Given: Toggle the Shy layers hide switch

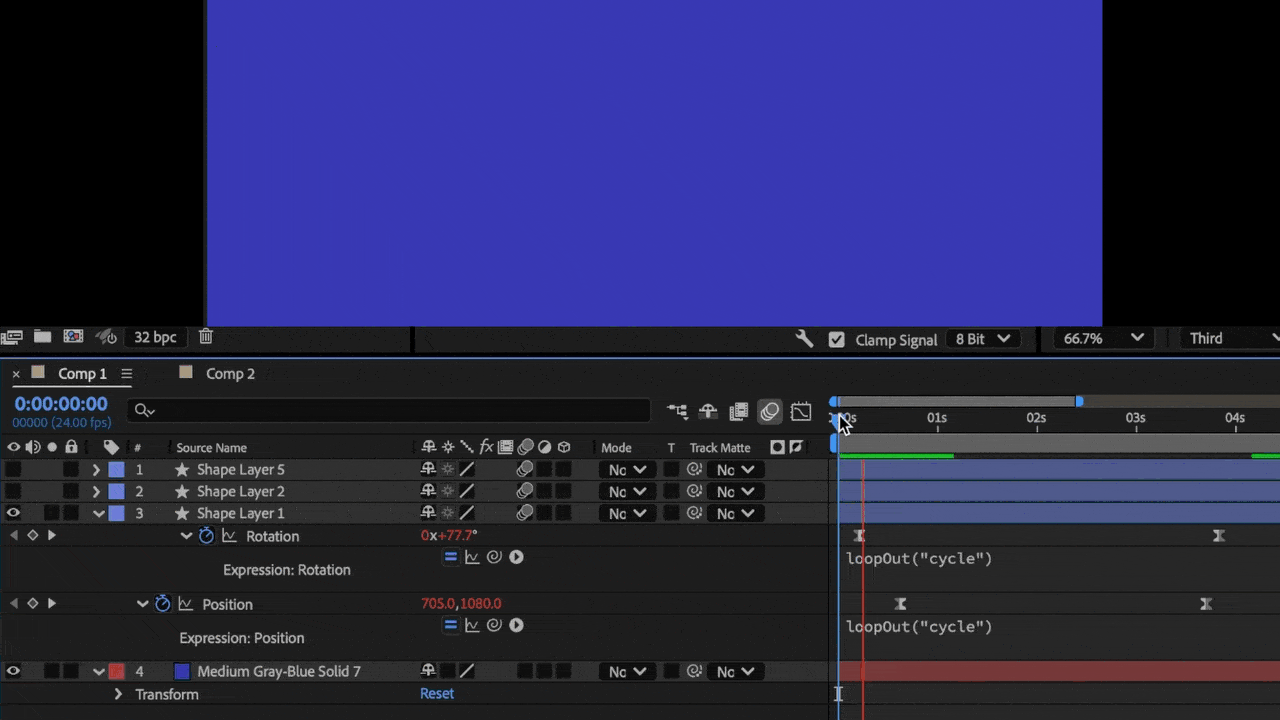Looking at the screenshot, I should coord(708,411).
